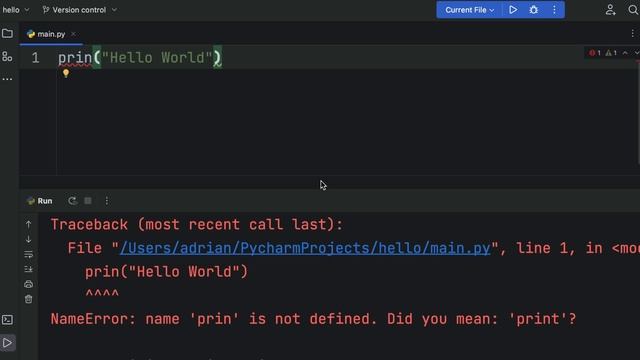Print the console output

[x=29, y=284]
